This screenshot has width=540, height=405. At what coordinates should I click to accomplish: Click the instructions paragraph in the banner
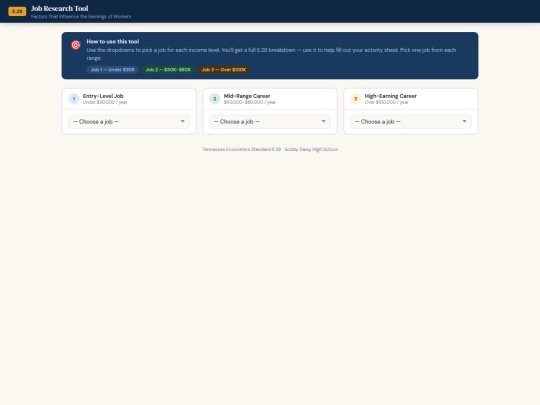271,54
